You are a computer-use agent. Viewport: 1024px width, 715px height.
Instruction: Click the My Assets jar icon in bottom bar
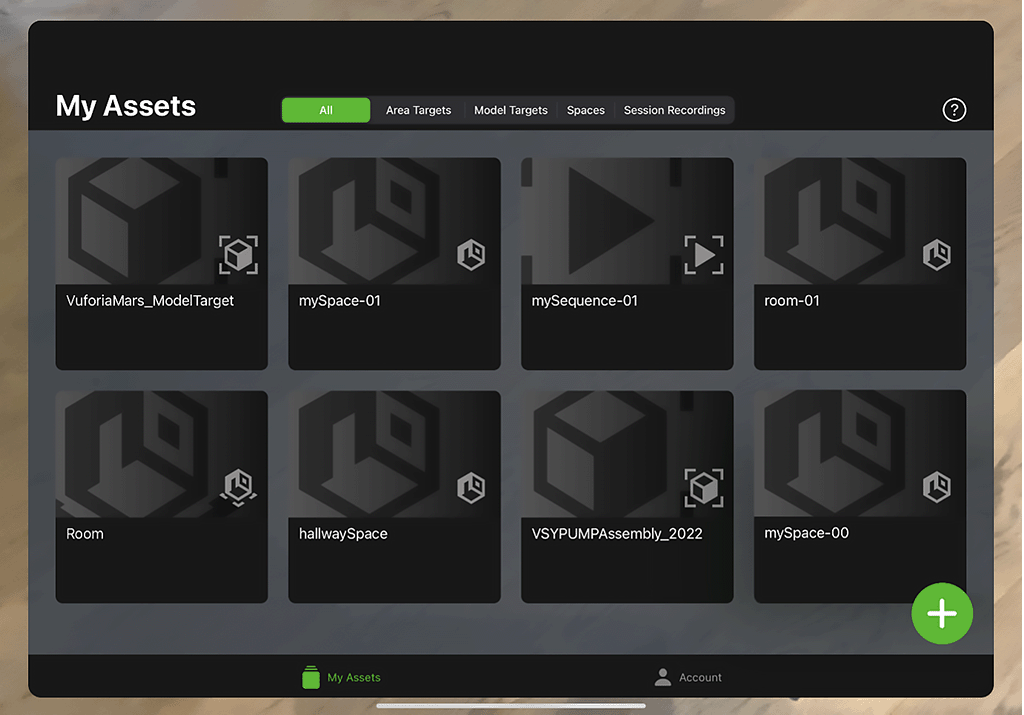click(x=311, y=677)
